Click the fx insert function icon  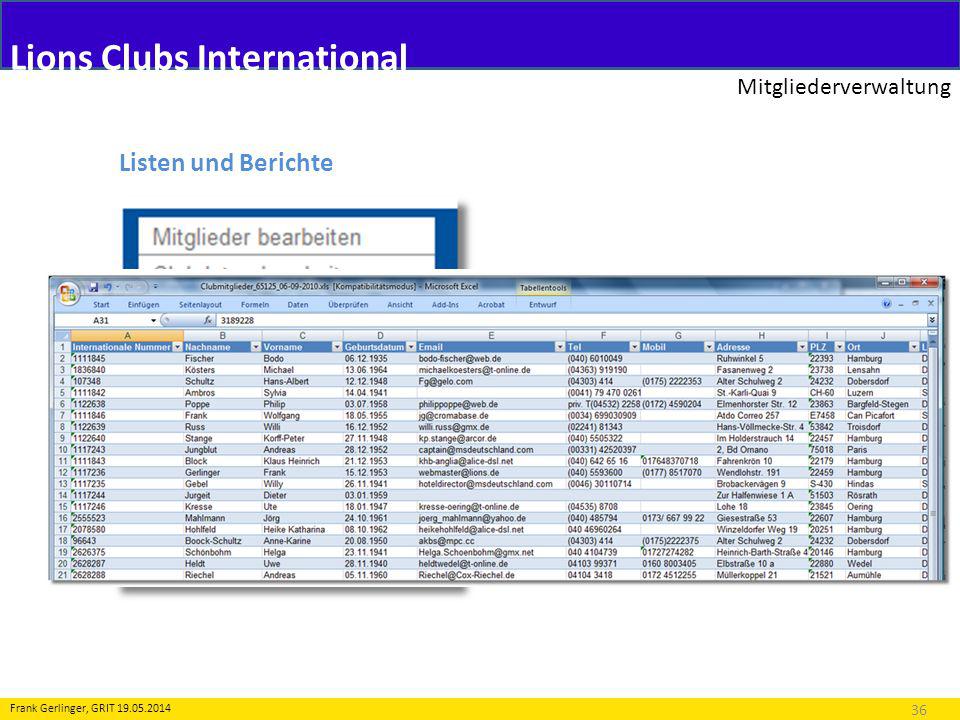click(208, 320)
